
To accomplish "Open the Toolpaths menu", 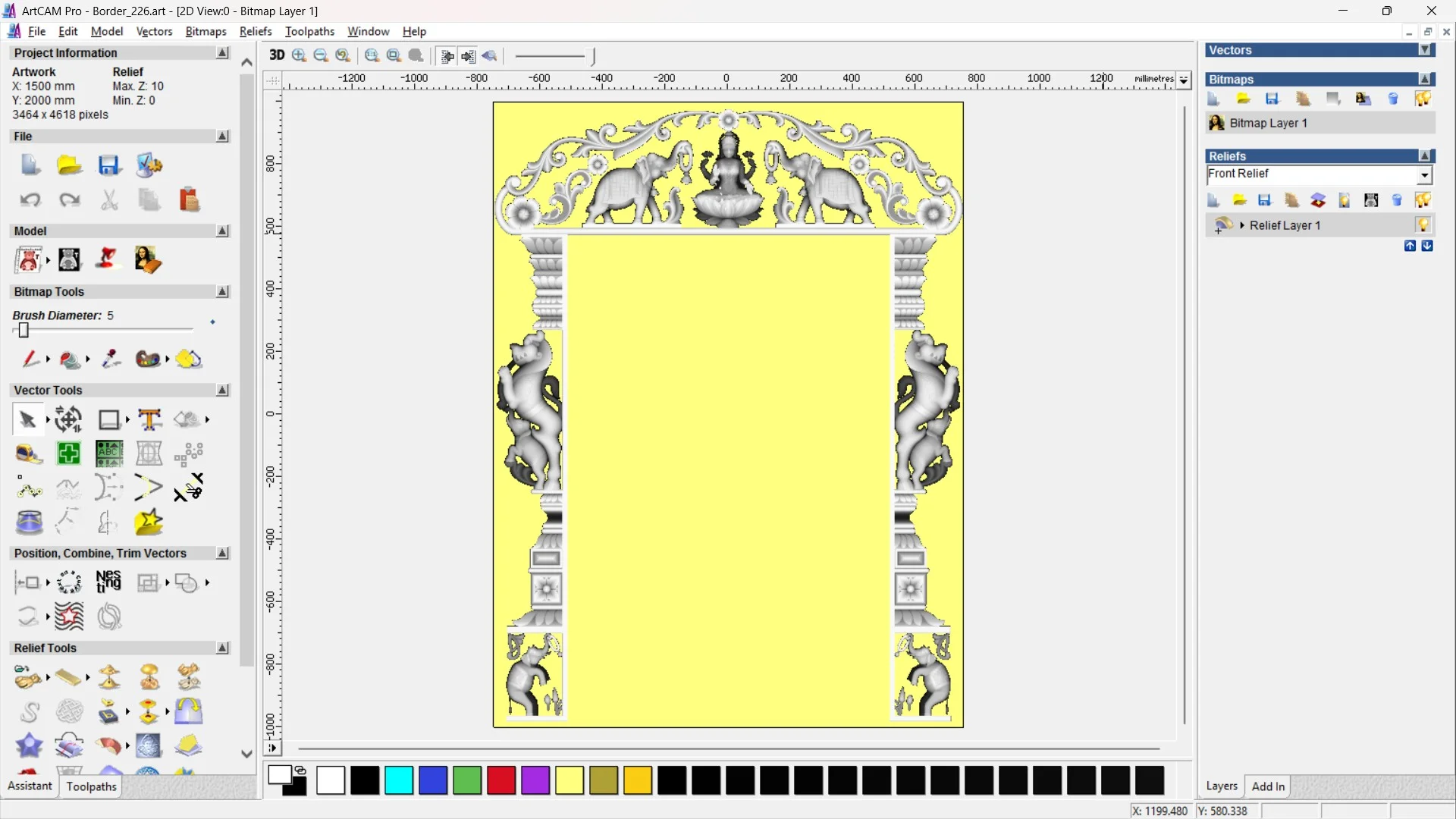I will (309, 31).
